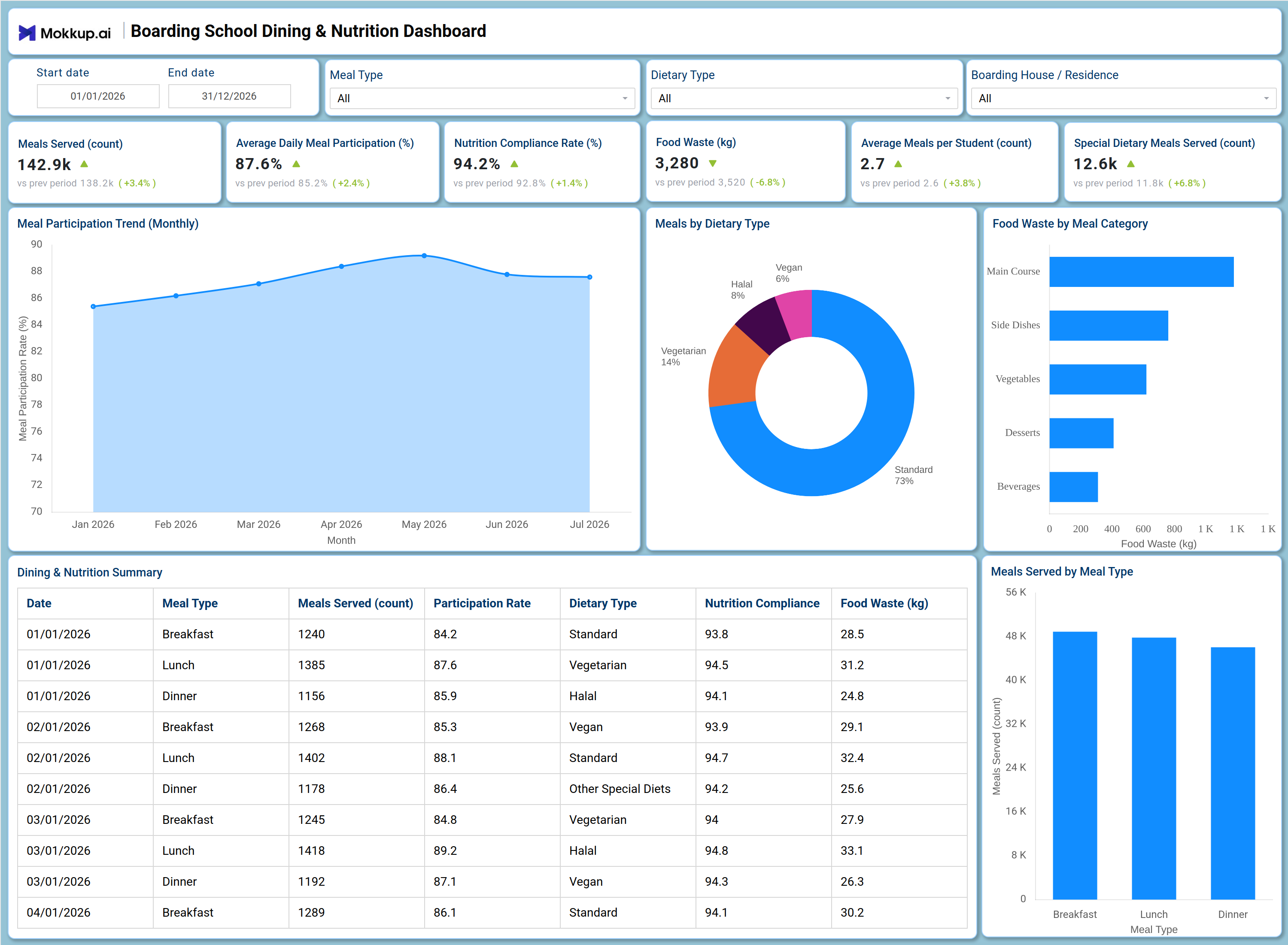Click the Dining & Nutrition Summary title
The height and width of the screenshot is (945, 1288).
tap(90, 573)
